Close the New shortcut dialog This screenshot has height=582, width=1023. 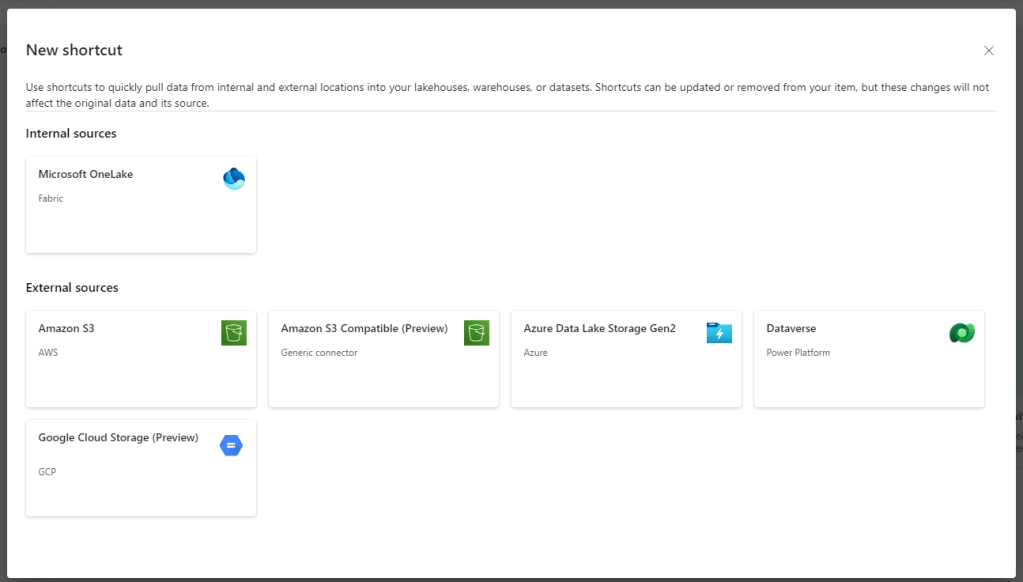pos(988,51)
